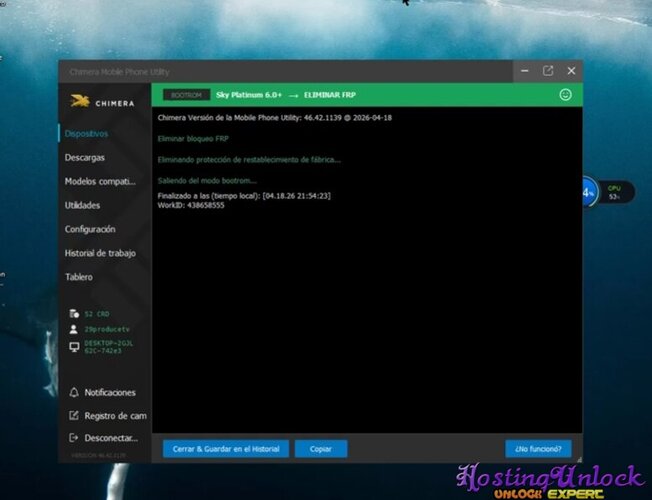Viewport: 652px width, 500px height.
Task: Click the ¿No funcionó? button
Action: point(538,449)
